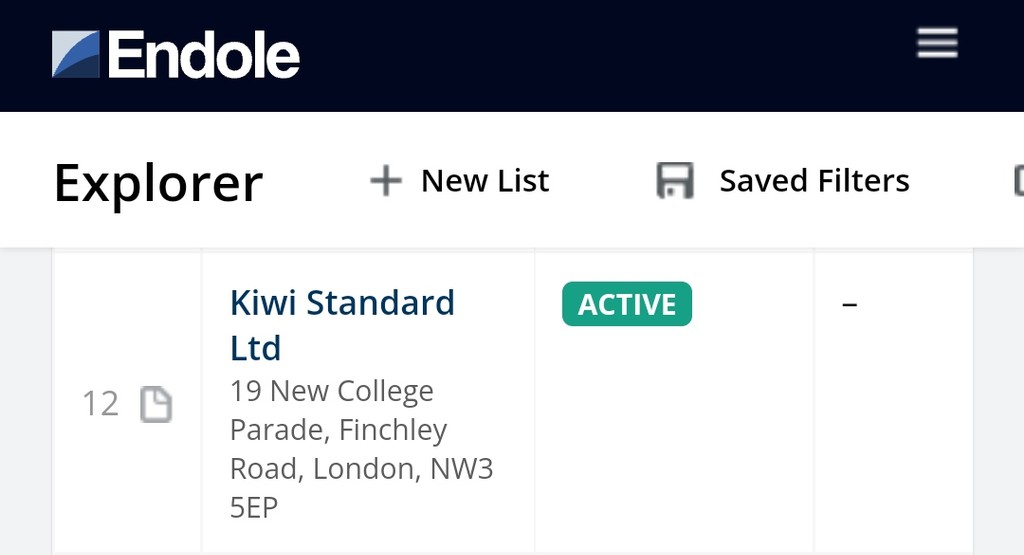Click the partially visible icon right of Saved Filters
1024x555 pixels.
click(x=1018, y=181)
